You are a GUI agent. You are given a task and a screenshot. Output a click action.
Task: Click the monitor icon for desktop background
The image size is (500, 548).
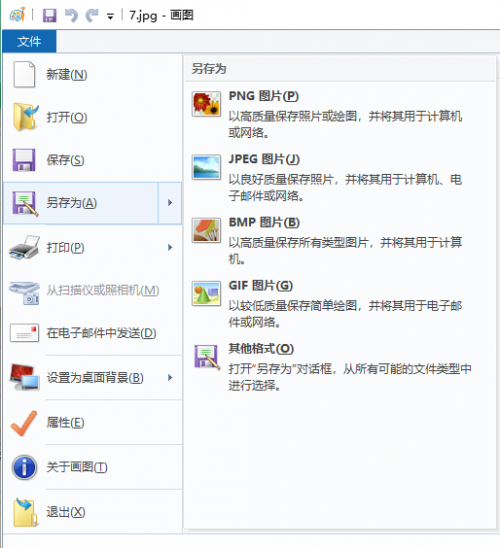[24, 377]
